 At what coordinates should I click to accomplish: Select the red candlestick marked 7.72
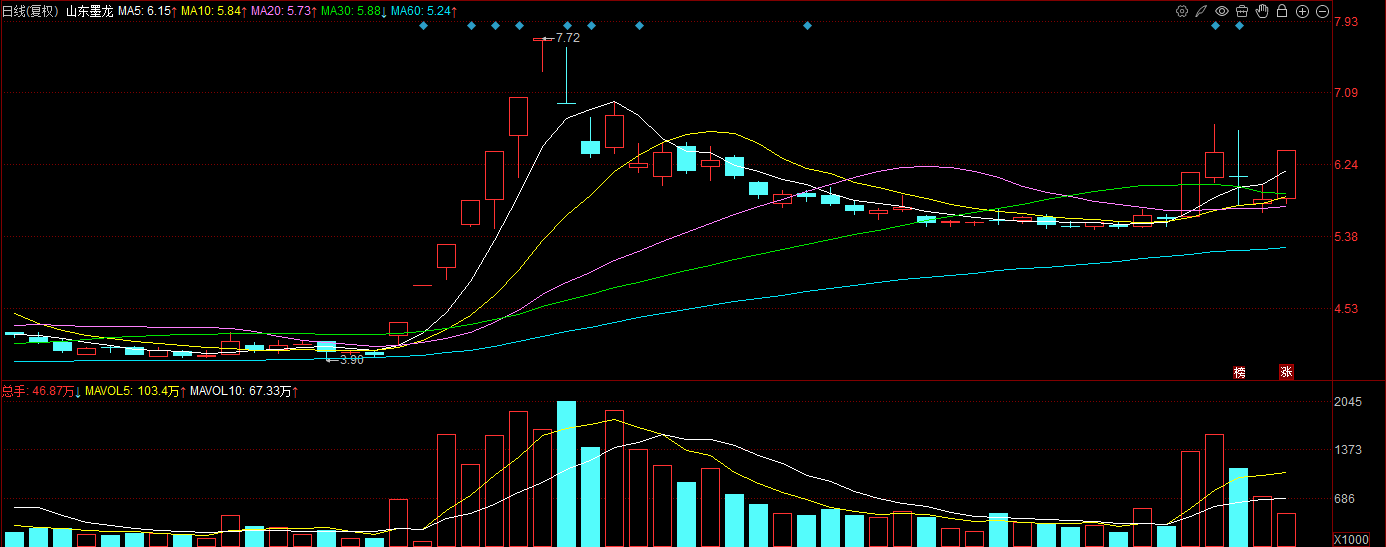pyautogui.click(x=542, y=54)
